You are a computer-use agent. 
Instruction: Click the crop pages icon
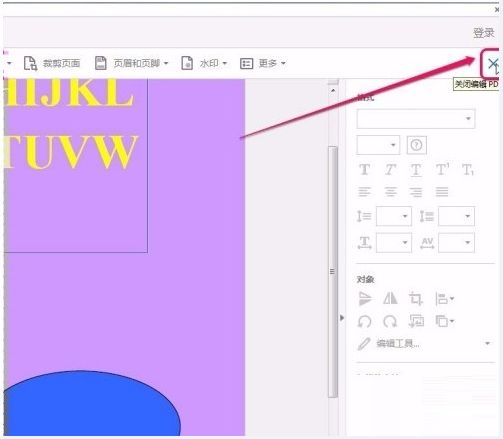click(x=30, y=63)
